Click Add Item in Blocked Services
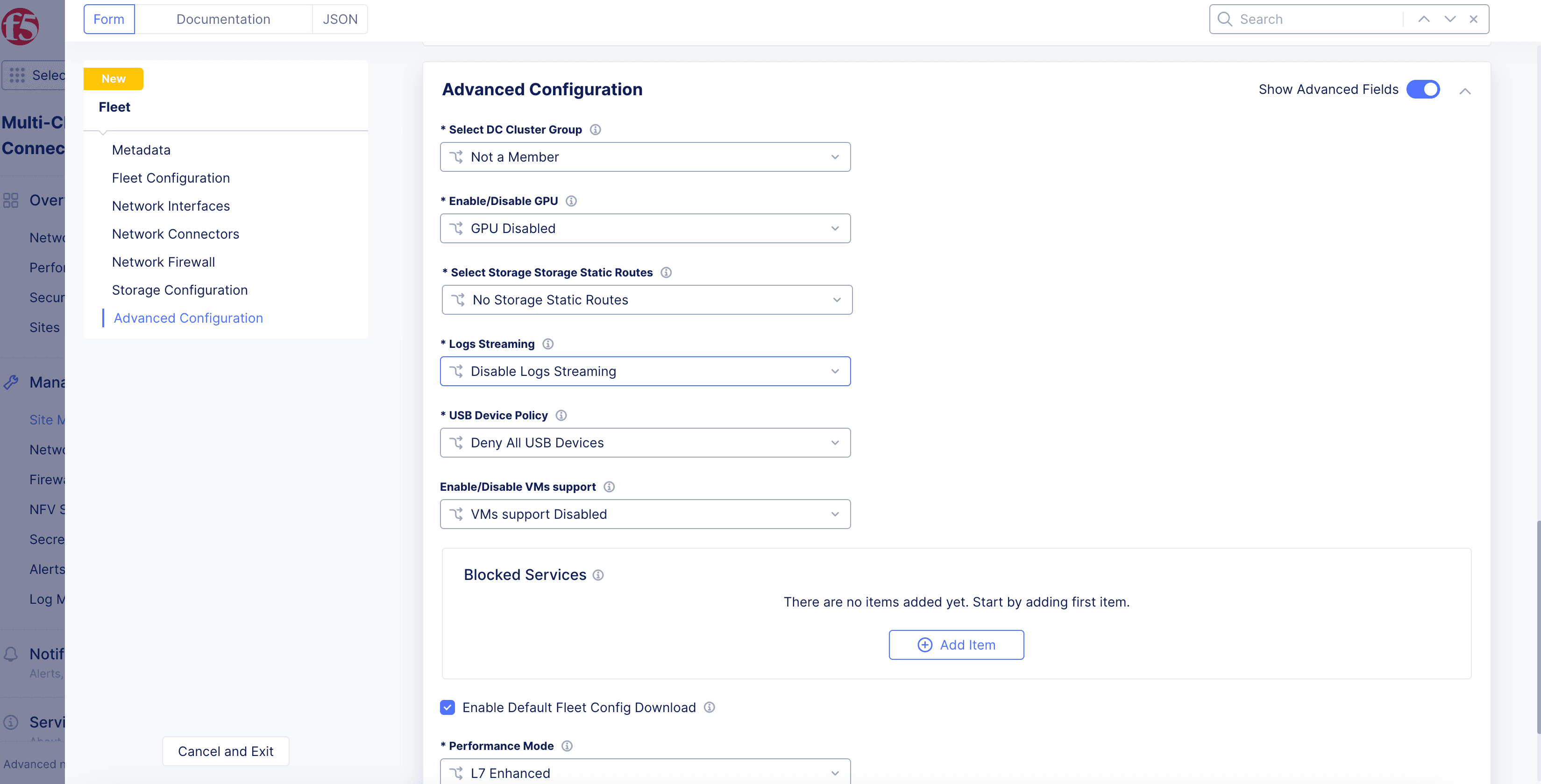This screenshot has width=1541, height=784. 956,645
